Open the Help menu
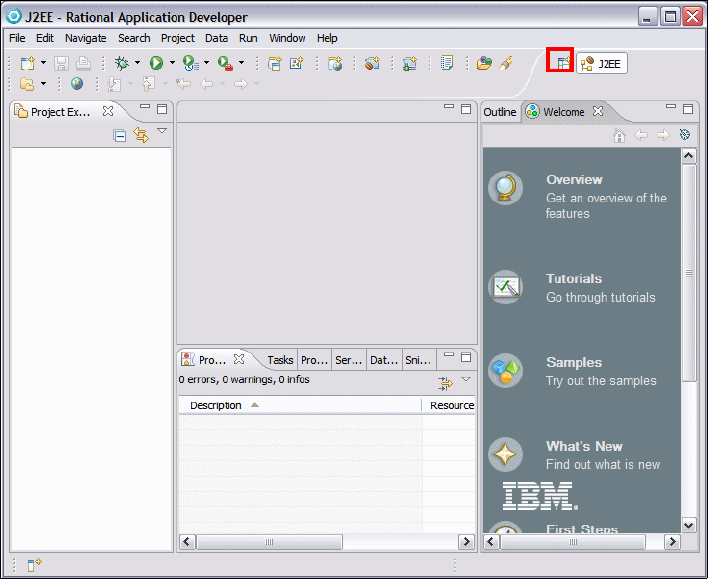The height and width of the screenshot is (579, 708). [327, 38]
